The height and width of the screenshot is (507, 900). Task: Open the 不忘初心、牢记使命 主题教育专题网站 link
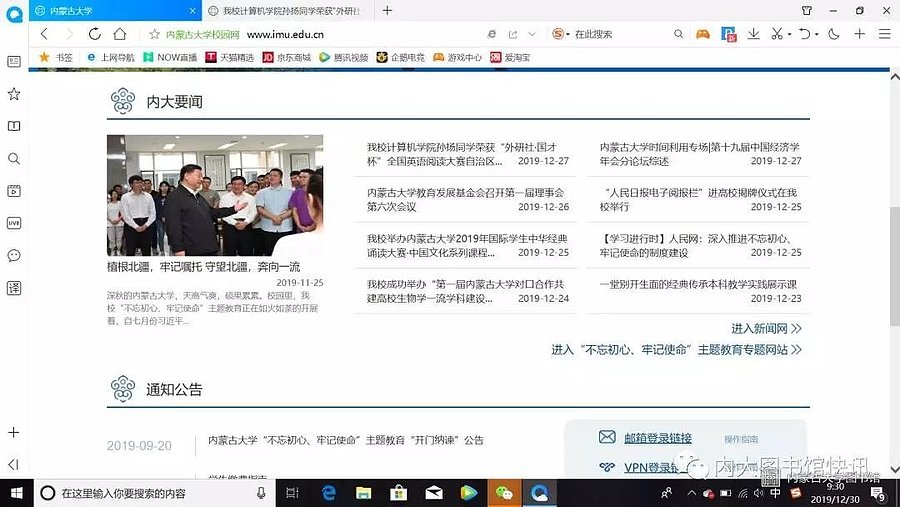point(677,350)
